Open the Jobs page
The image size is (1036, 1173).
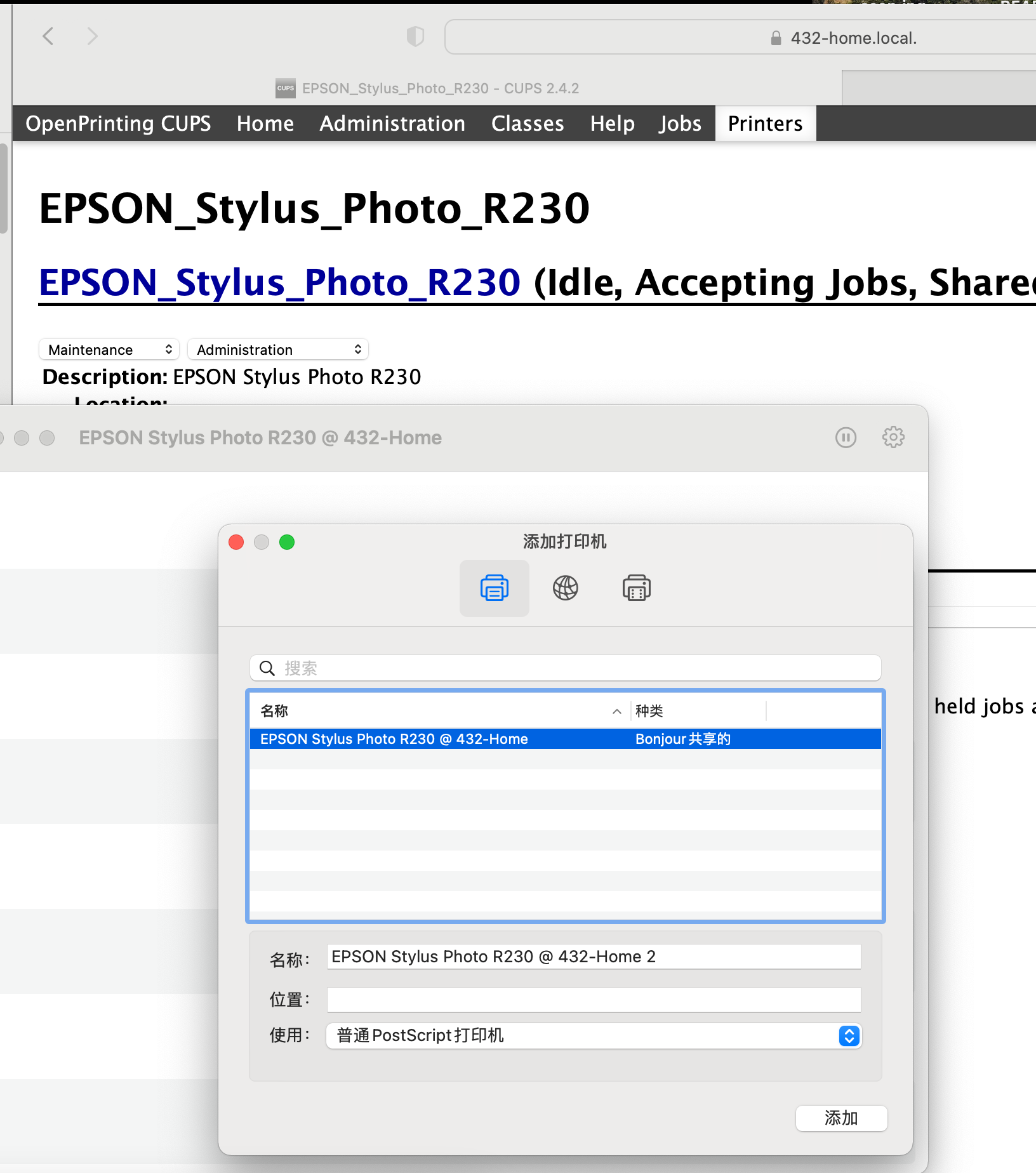coord(681,123)
